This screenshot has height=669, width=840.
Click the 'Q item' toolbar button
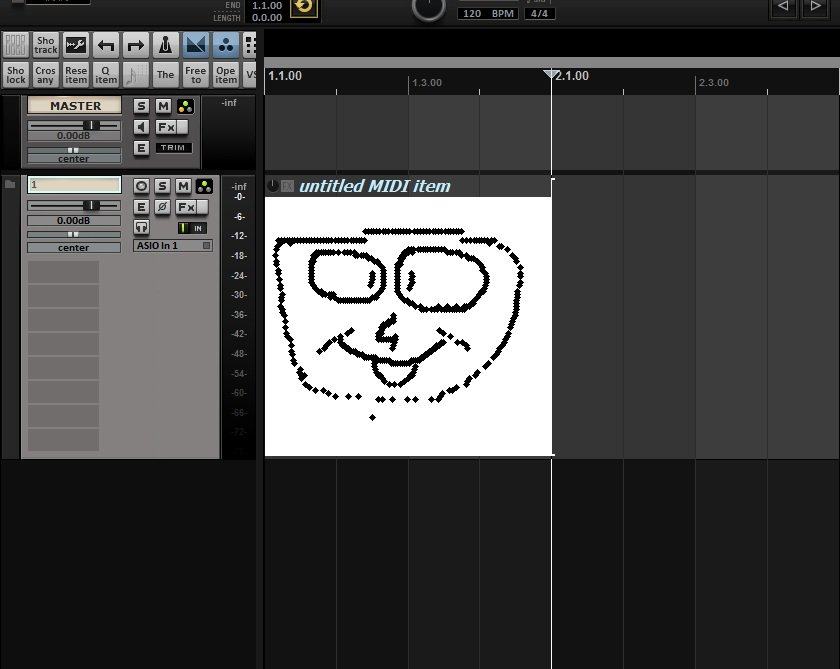(106, 75)
